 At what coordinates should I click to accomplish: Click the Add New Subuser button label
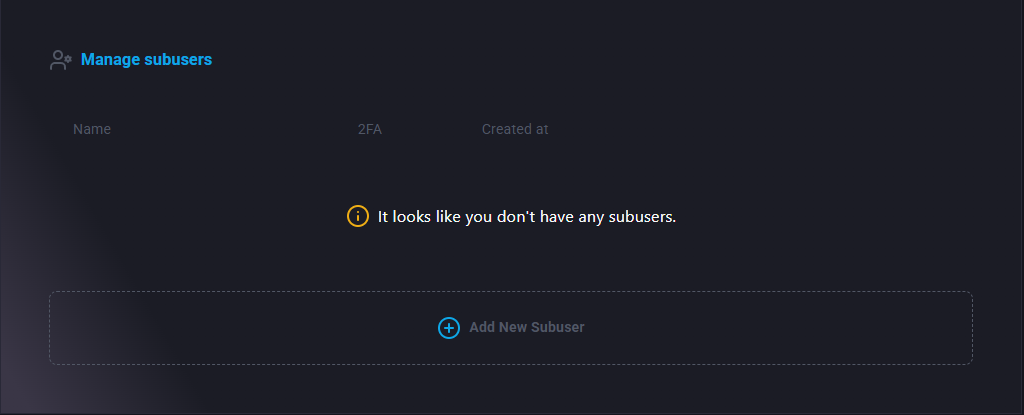tap(526, 328)
